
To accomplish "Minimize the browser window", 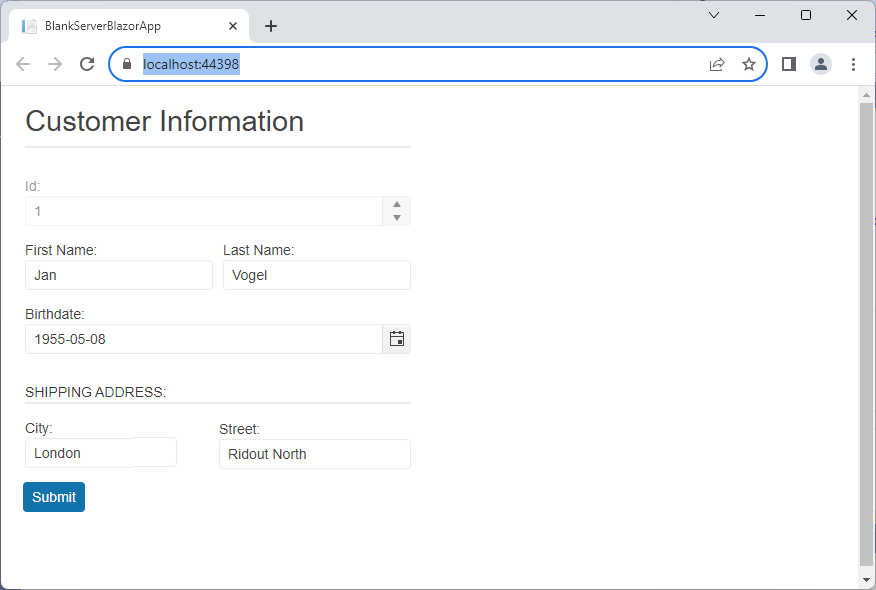I will click(x=760, y=15).
